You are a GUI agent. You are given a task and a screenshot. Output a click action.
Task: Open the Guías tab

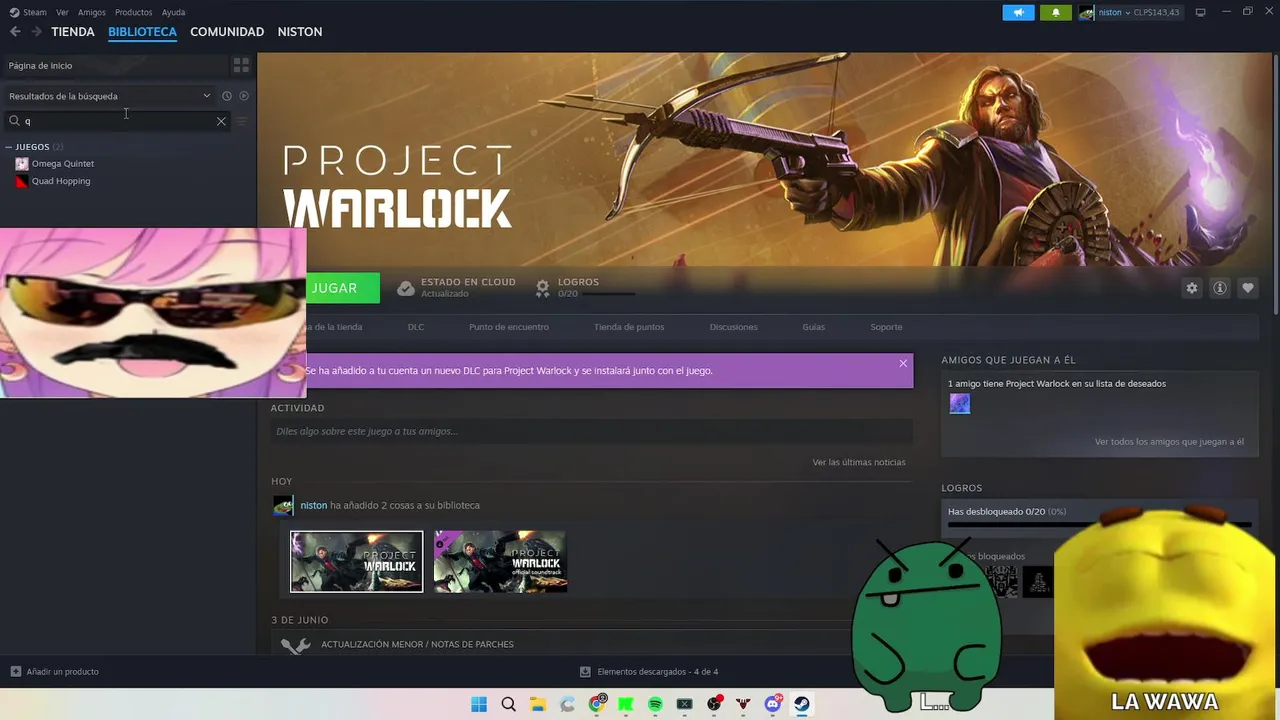[x=814, y=327]
